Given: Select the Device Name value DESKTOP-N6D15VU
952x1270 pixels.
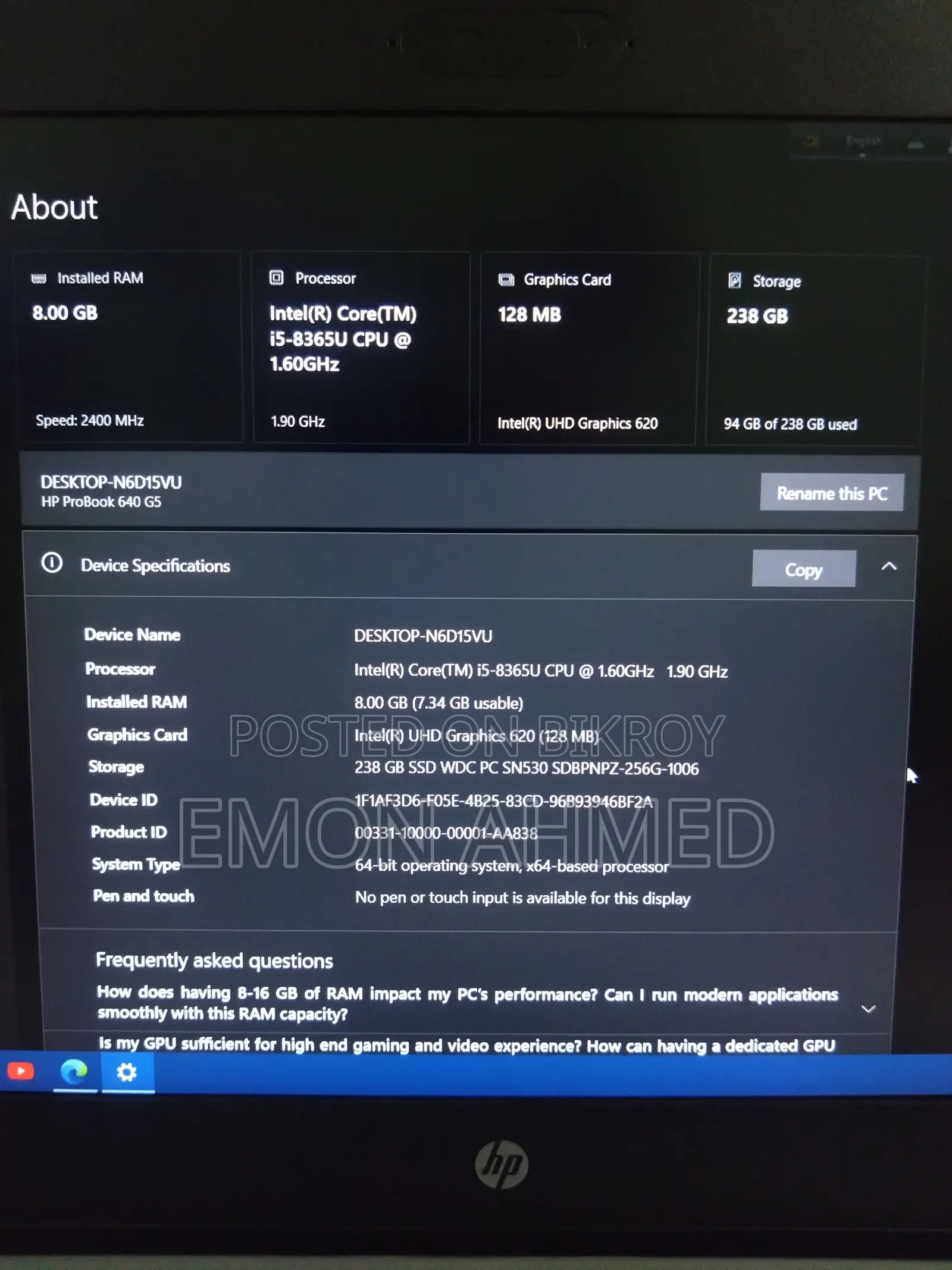Looking at the screenshot, I should coord(423,636).
